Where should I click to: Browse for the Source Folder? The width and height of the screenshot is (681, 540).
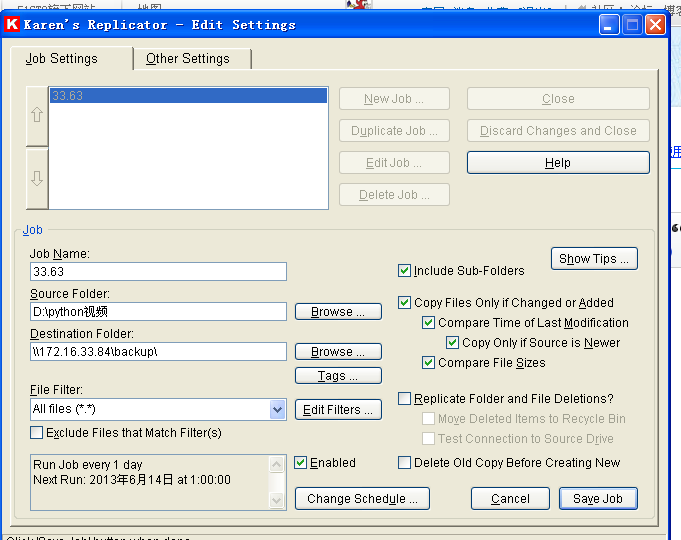pyautogui.click(x=338, y=311)
